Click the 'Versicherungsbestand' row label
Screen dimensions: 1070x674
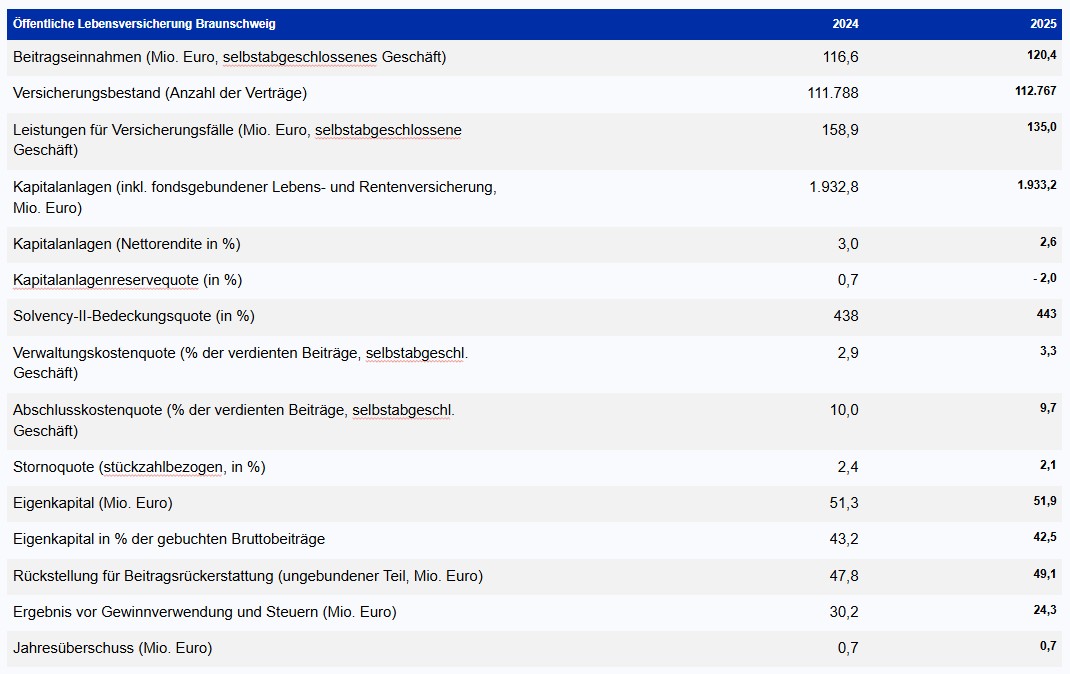[x=160, y=93]
